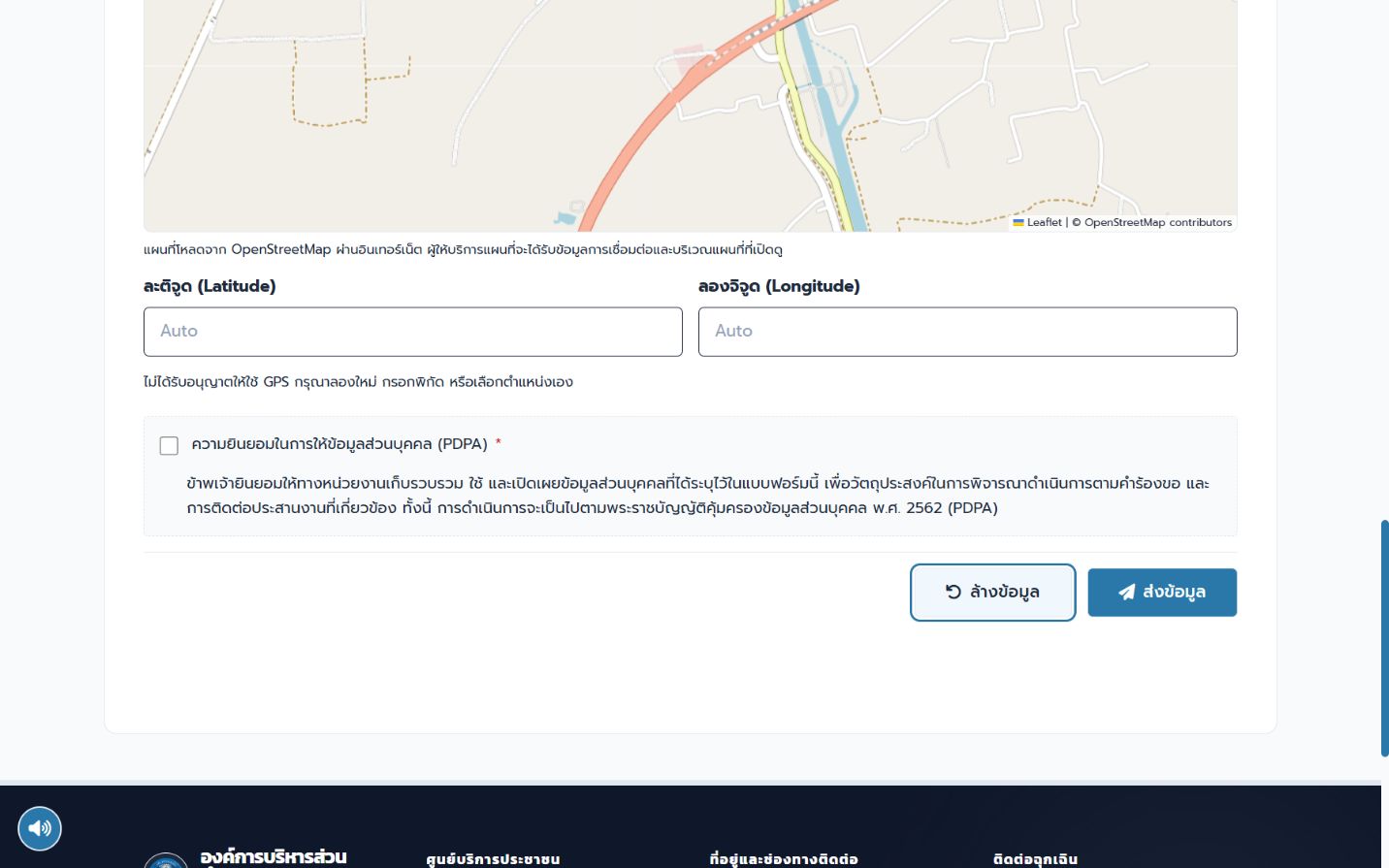
Task: Click the PDPA consent label text
Action: coord(339,444)
